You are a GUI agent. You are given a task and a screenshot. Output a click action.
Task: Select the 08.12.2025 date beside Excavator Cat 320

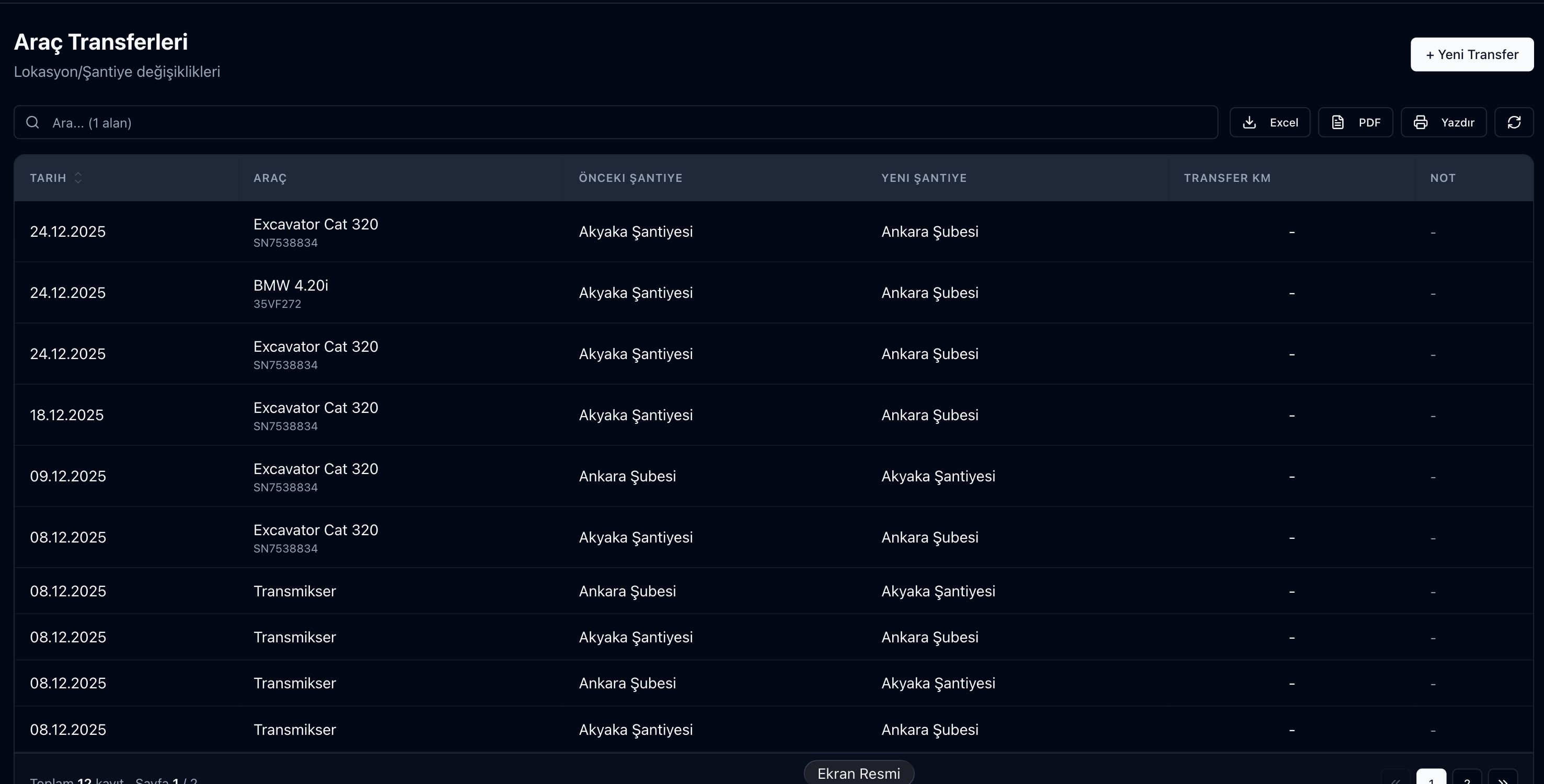(x=68, y=537)
